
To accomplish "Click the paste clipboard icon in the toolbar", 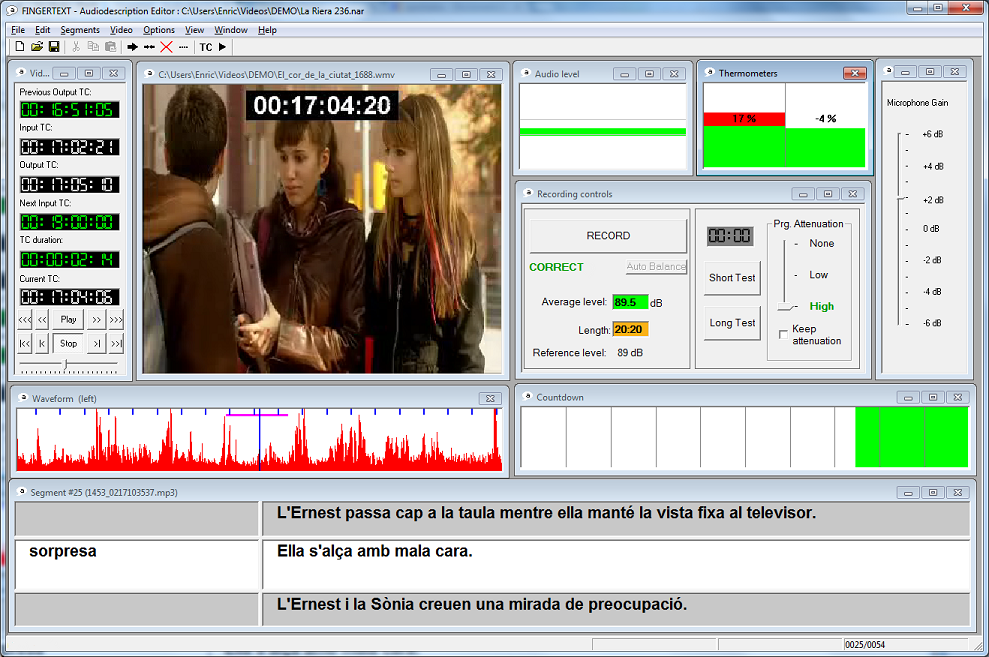I will [x=110, y=47].
